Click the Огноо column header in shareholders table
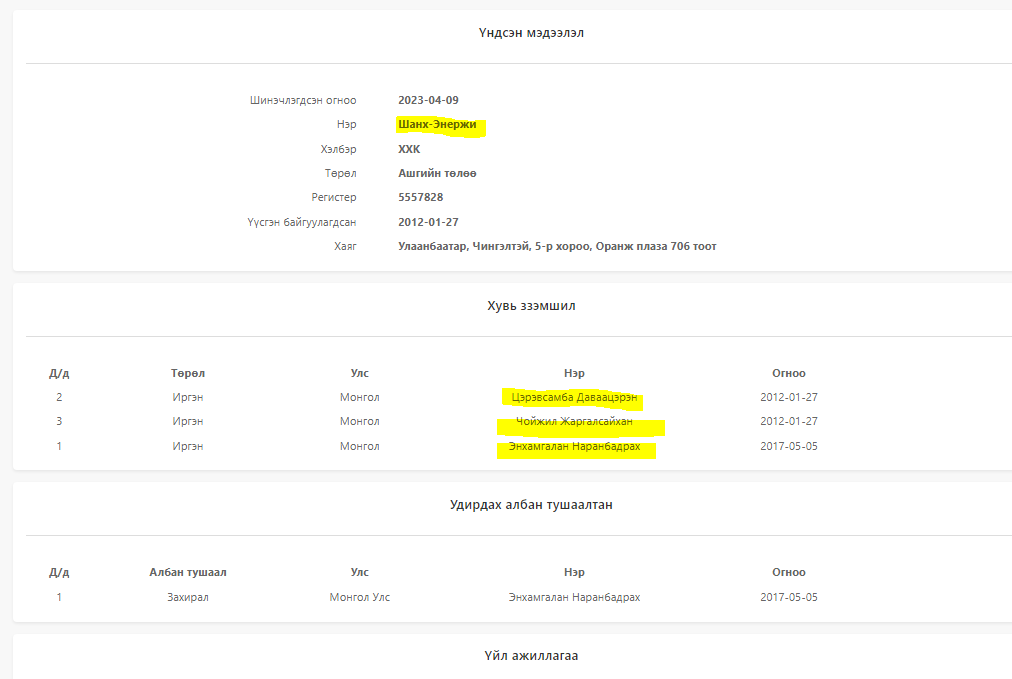The image size is (1012, 679). click(x=788, y=373)
